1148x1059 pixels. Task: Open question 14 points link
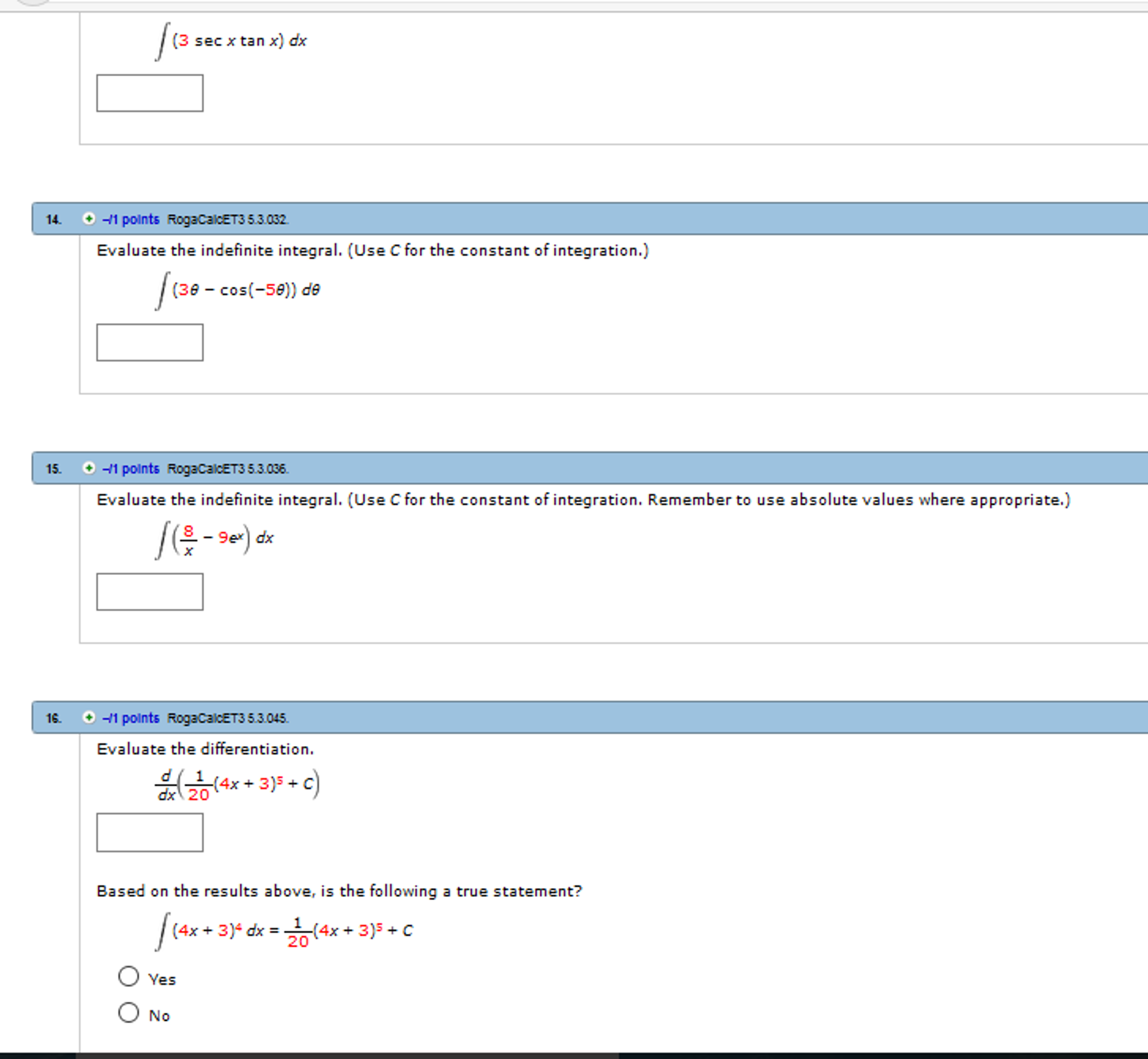click(x=131, y=219)
